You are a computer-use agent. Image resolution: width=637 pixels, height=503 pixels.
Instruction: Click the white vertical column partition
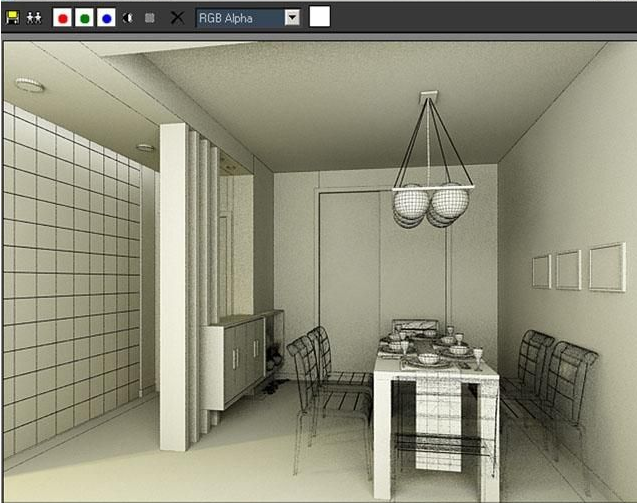pos(173,280)
